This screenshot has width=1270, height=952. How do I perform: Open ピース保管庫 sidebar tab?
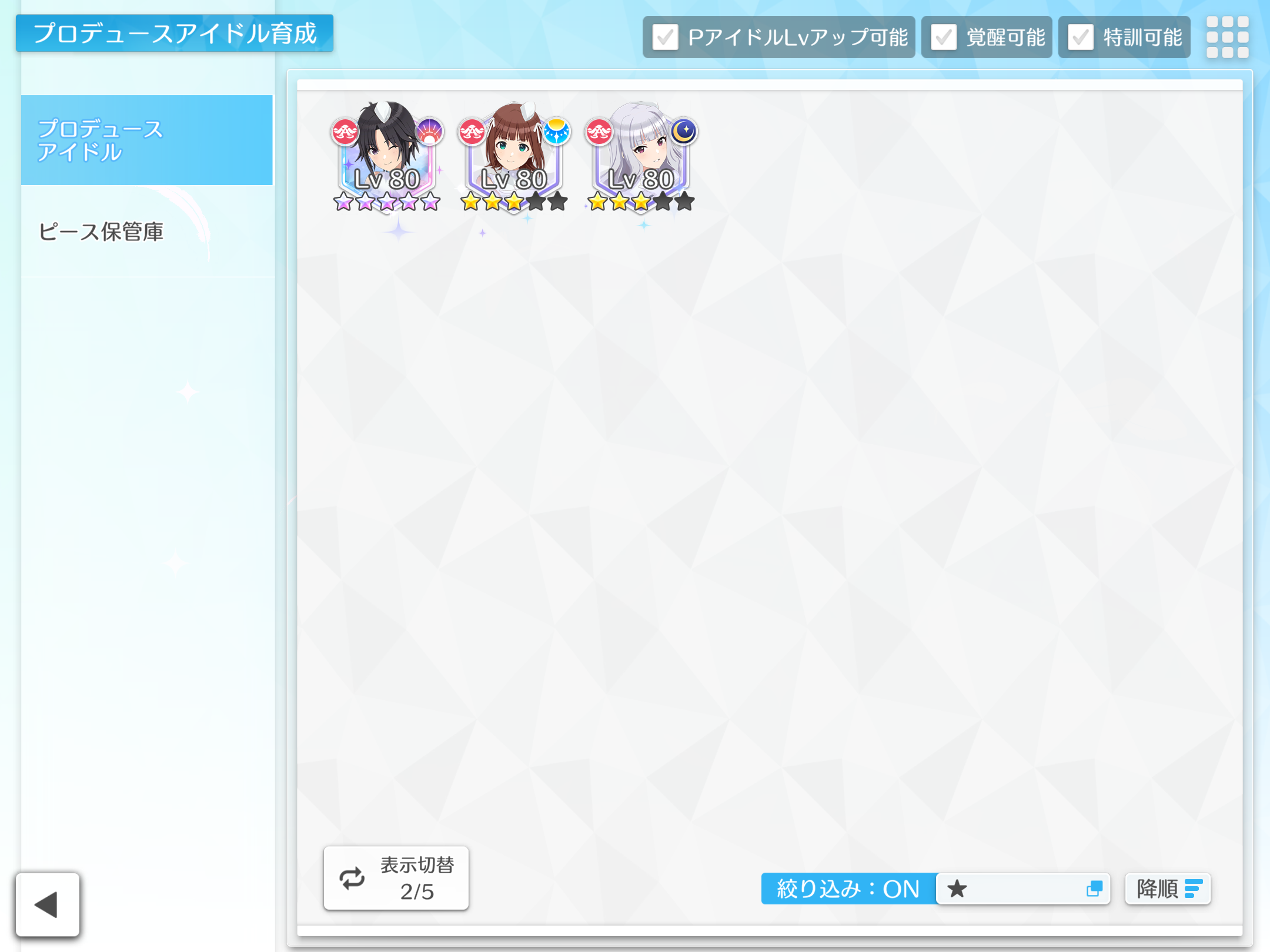coord(147,232)
